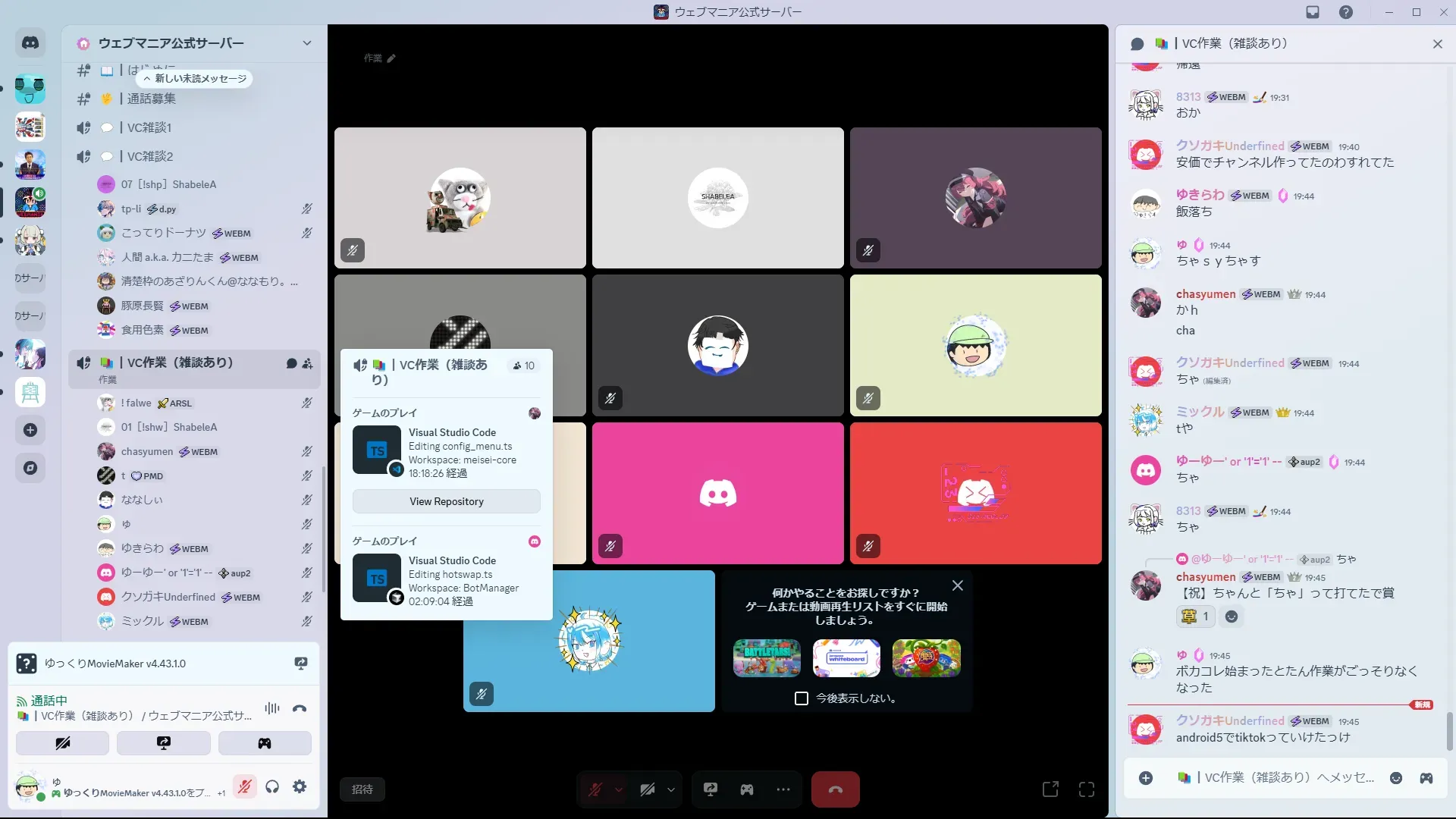Open the user settings gear icon
1456x819 pixels.
tap(300, 787)
